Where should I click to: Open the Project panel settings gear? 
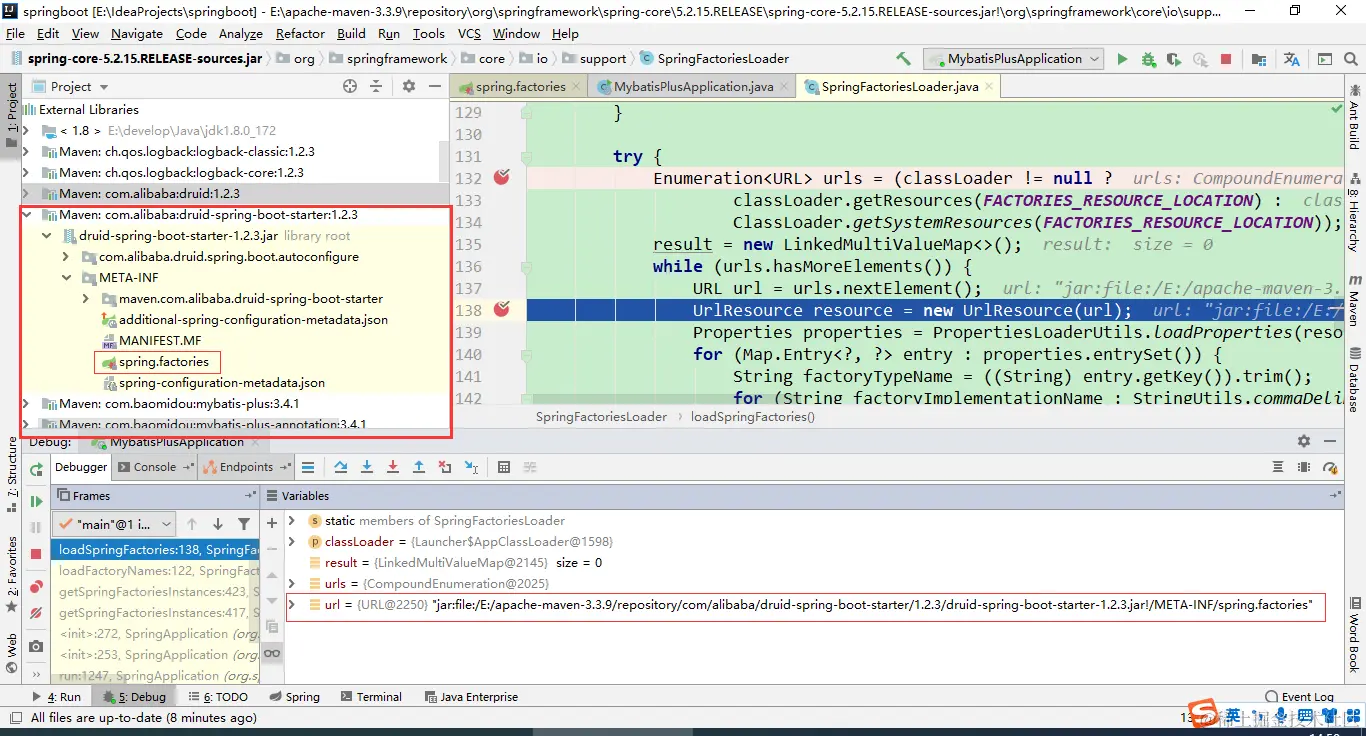(x=408, y=87)
